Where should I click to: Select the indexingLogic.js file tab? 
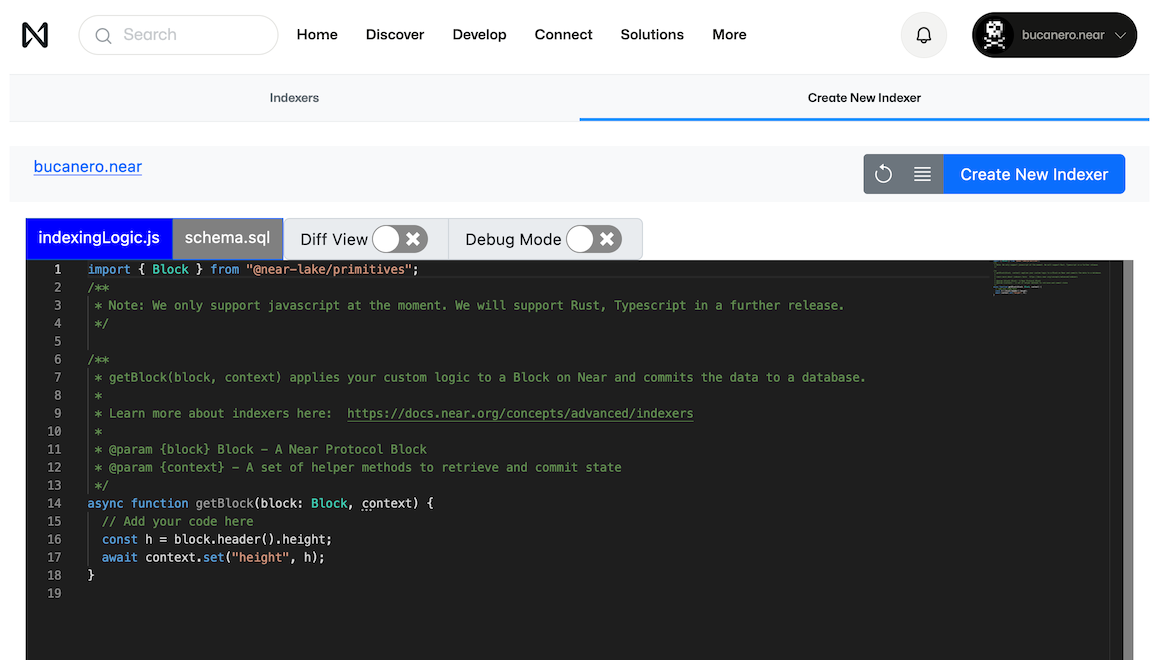(x=99, y=238)
